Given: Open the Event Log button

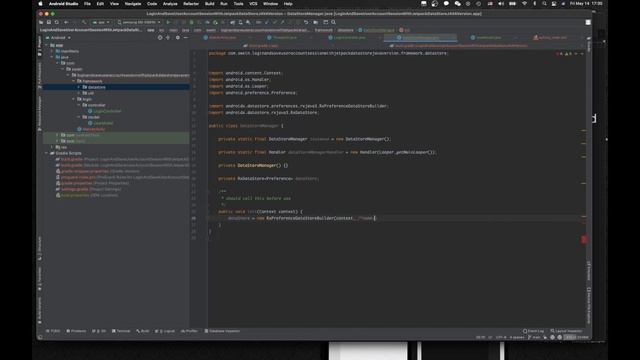Looking at the screenshot, I should tap(533, 331).
